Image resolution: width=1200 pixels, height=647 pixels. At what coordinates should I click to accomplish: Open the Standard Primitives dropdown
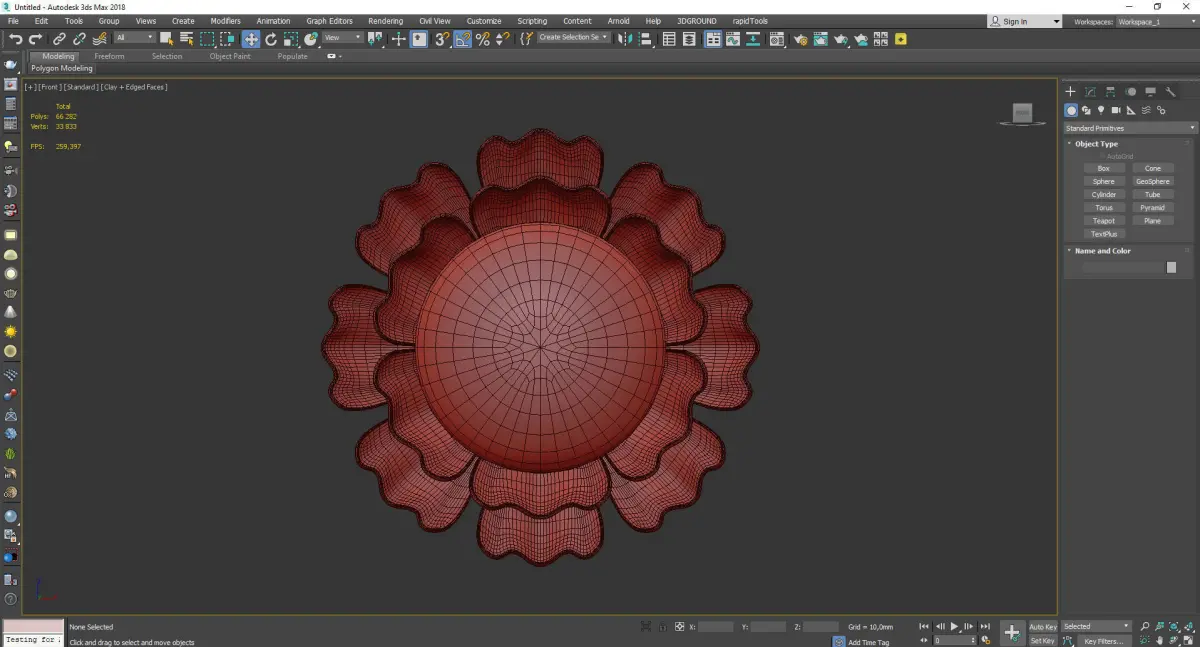1130,128
